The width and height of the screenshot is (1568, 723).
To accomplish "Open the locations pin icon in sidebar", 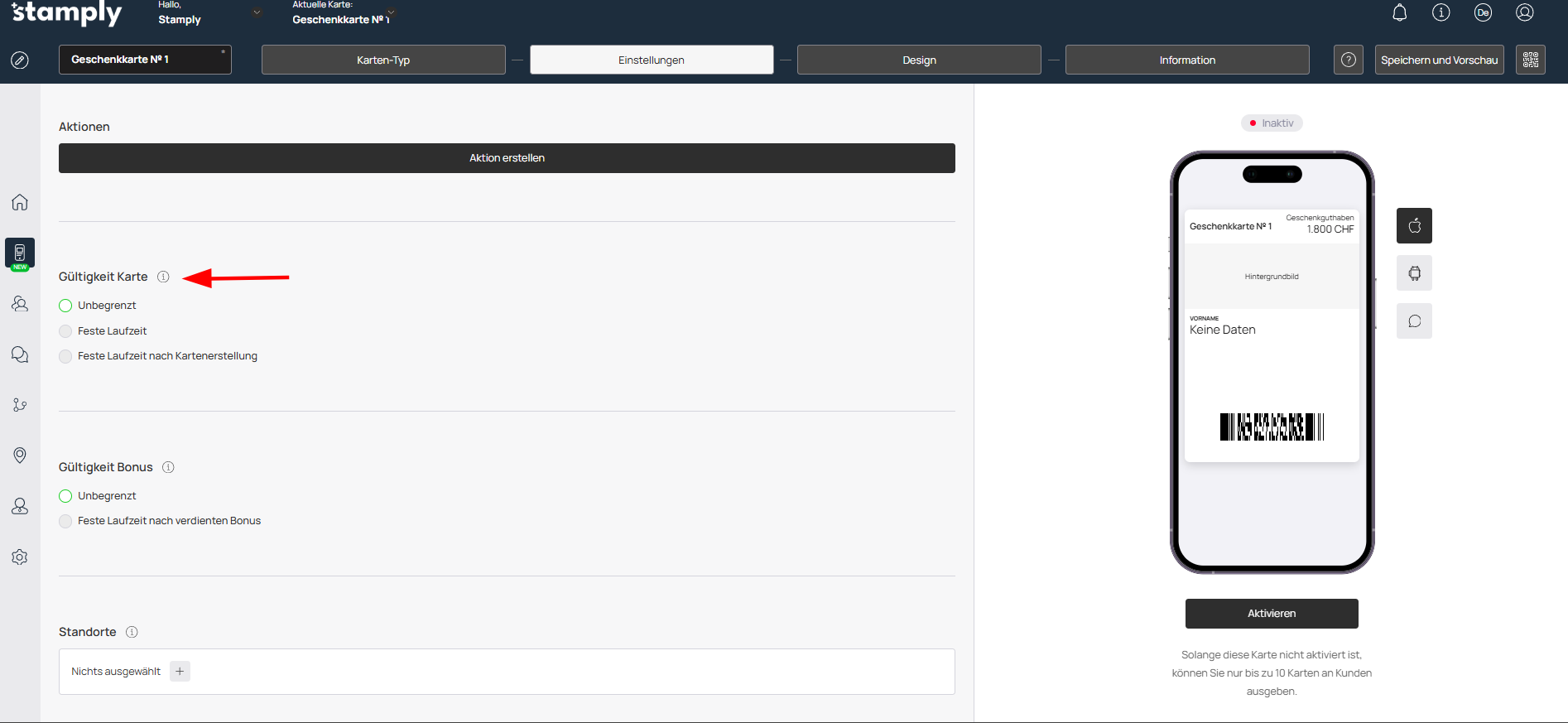I will [x=20, y=455].
